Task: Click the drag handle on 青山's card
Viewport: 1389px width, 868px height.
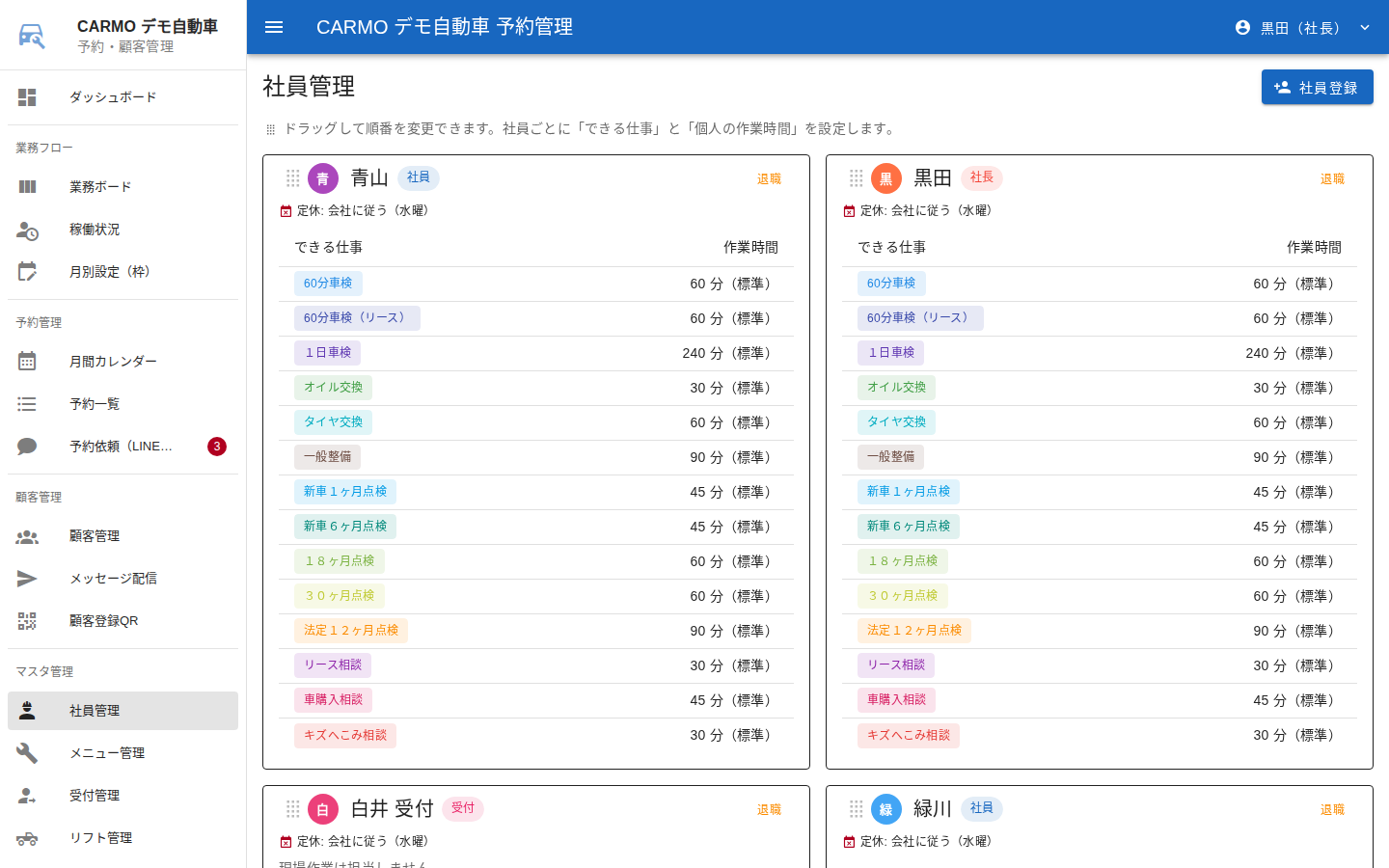Action: pos(293,178)
